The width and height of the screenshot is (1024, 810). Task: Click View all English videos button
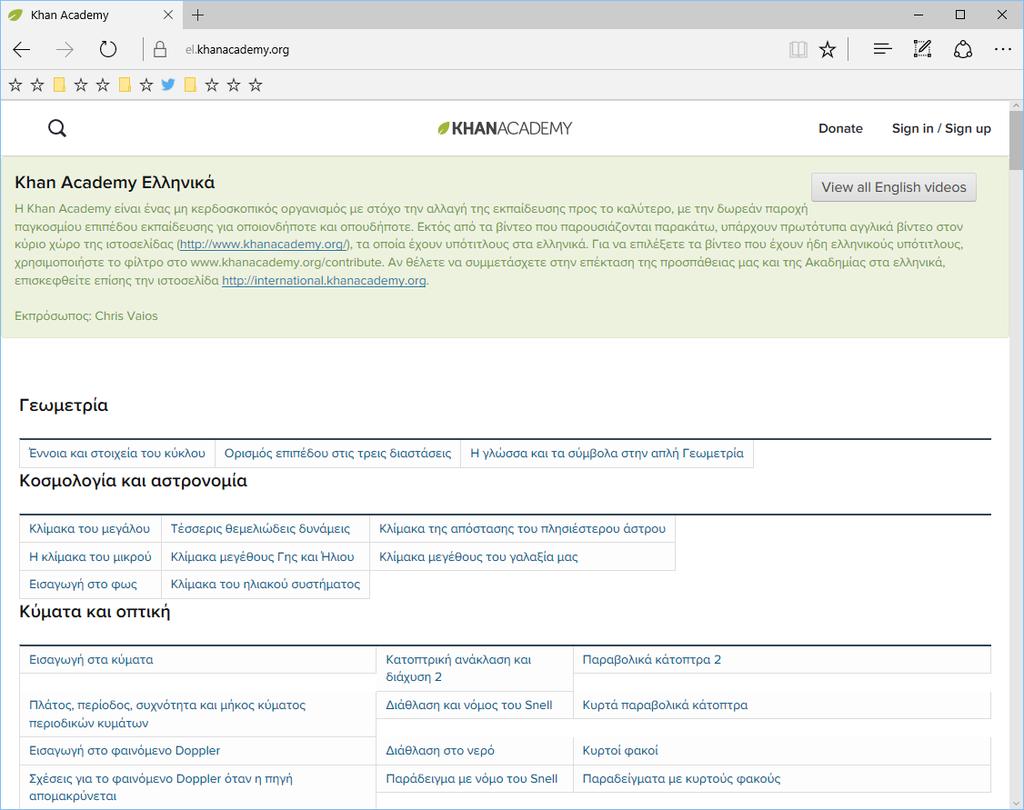[893, 187]
